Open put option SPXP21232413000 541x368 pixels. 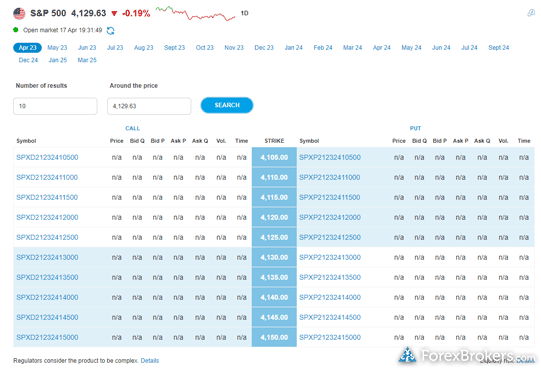[330, 257]
